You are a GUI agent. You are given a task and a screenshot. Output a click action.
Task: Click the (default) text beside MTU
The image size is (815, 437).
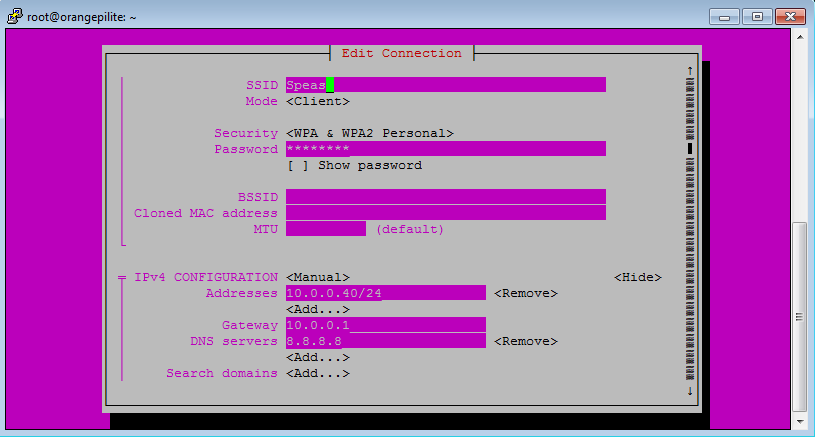pos(410,229)
